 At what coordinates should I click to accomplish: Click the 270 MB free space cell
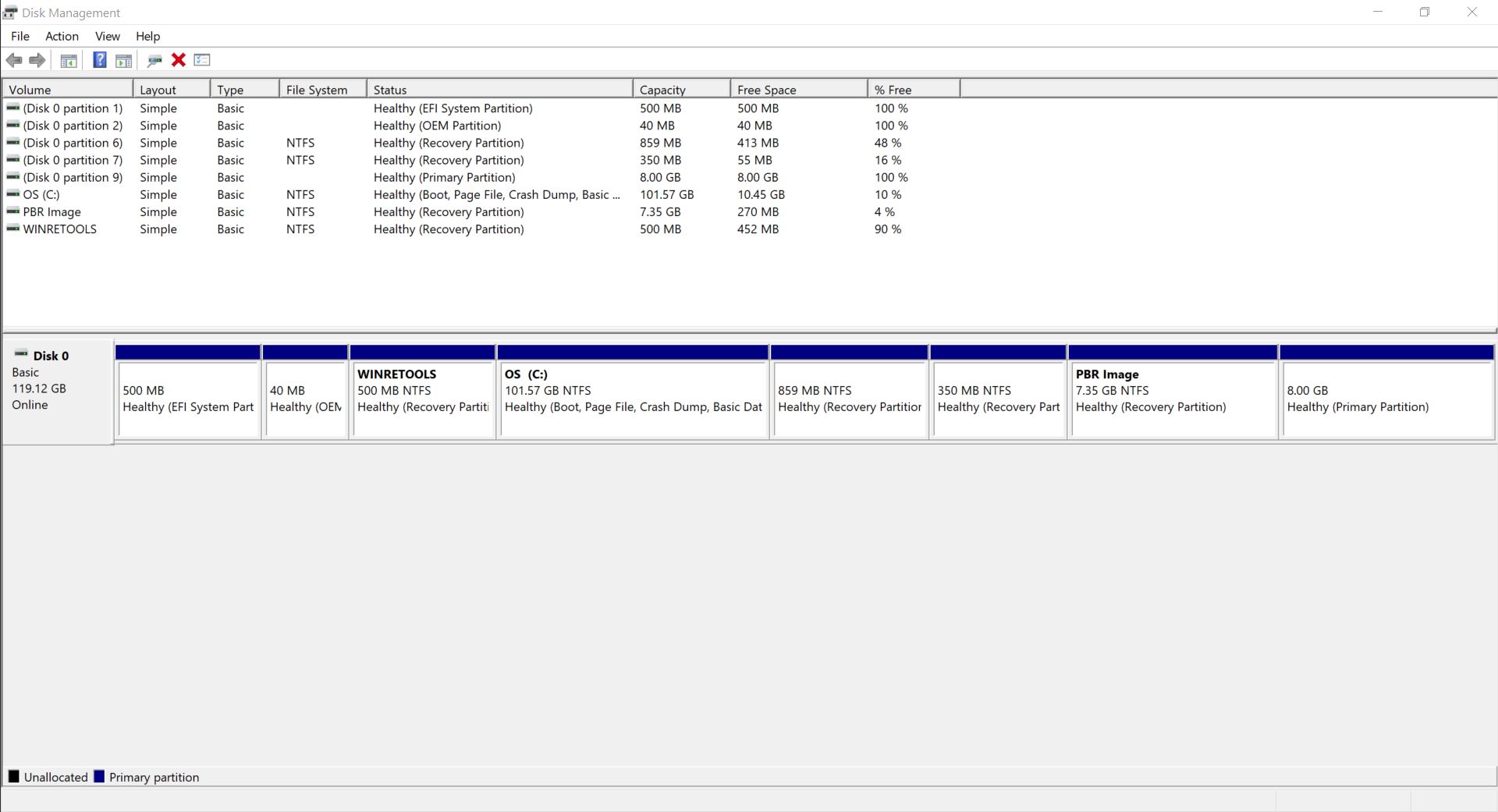(758, 211)
